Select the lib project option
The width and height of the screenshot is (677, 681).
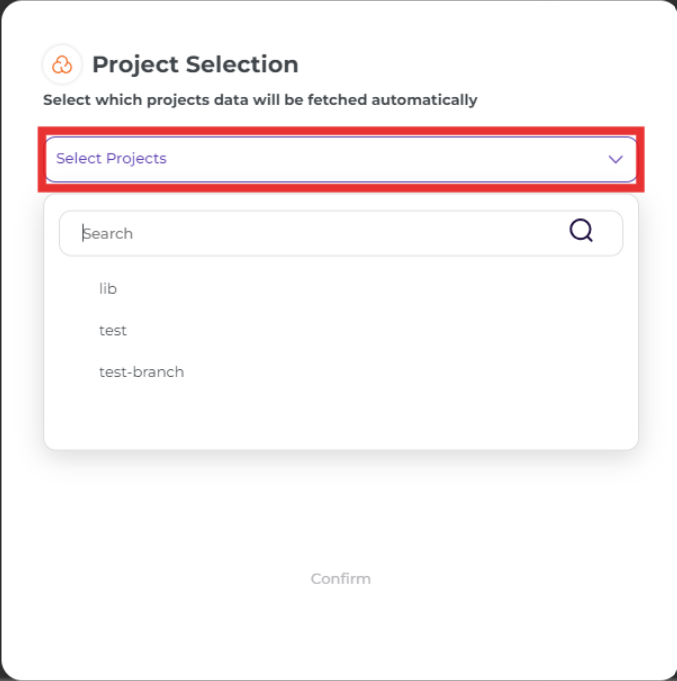coord(108,288)
